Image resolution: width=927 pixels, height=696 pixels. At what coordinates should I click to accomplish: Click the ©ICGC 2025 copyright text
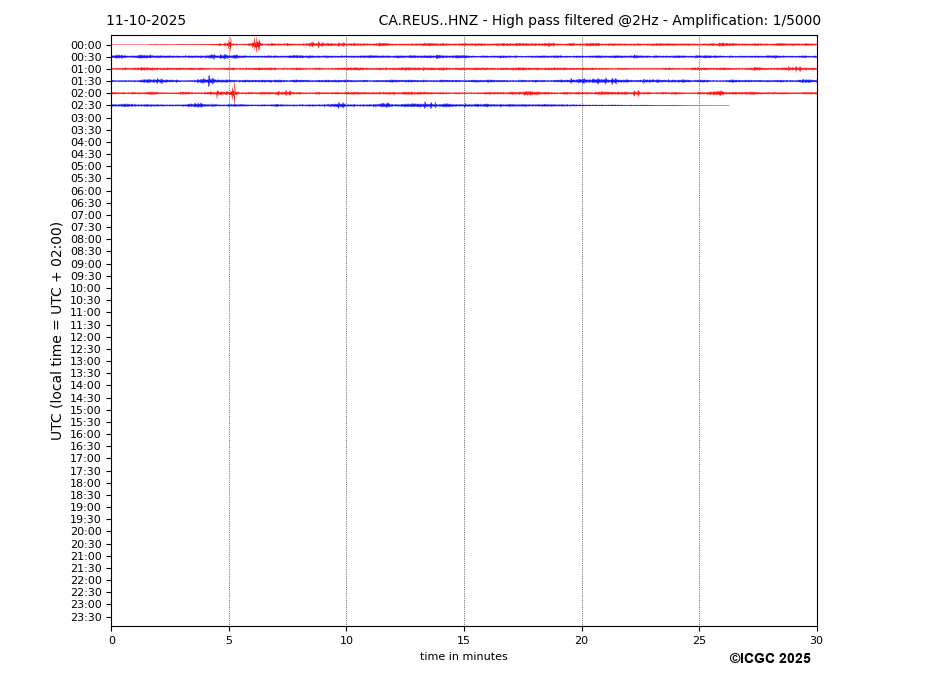[x=769, y=659]
